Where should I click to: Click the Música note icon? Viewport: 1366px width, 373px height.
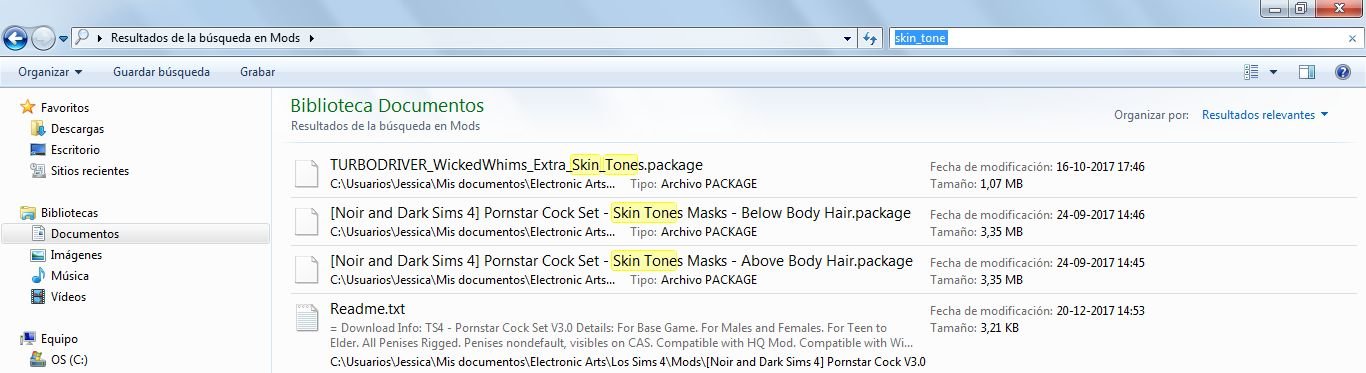[x=38, y=275]
